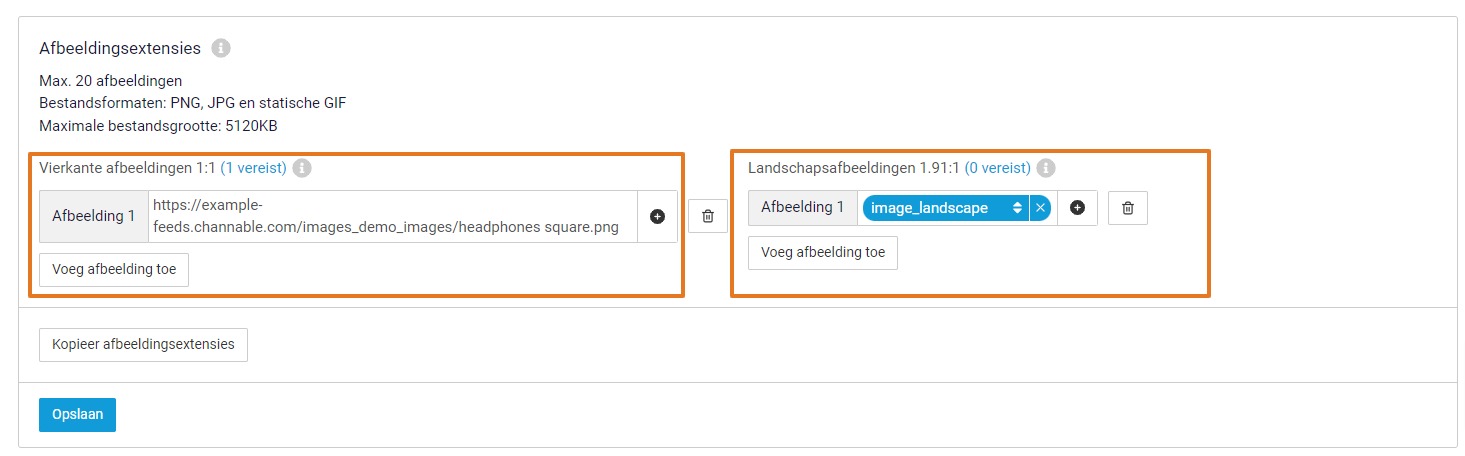The width and height of the screenshot is (1465, 456).
Task: Click the (1 vereist) link text
Action: pyautogui.click(x=253, y=168)
